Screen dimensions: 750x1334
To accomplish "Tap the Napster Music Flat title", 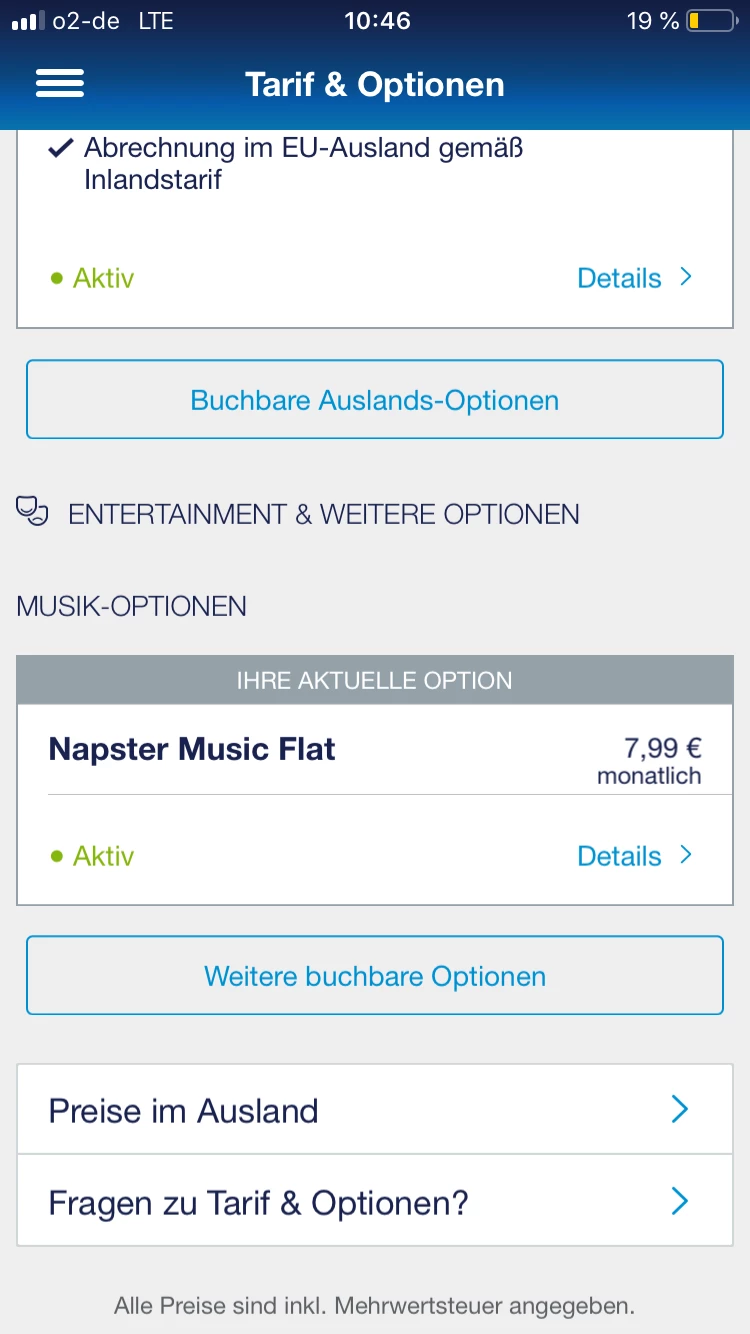I will [x=192, y=749].
